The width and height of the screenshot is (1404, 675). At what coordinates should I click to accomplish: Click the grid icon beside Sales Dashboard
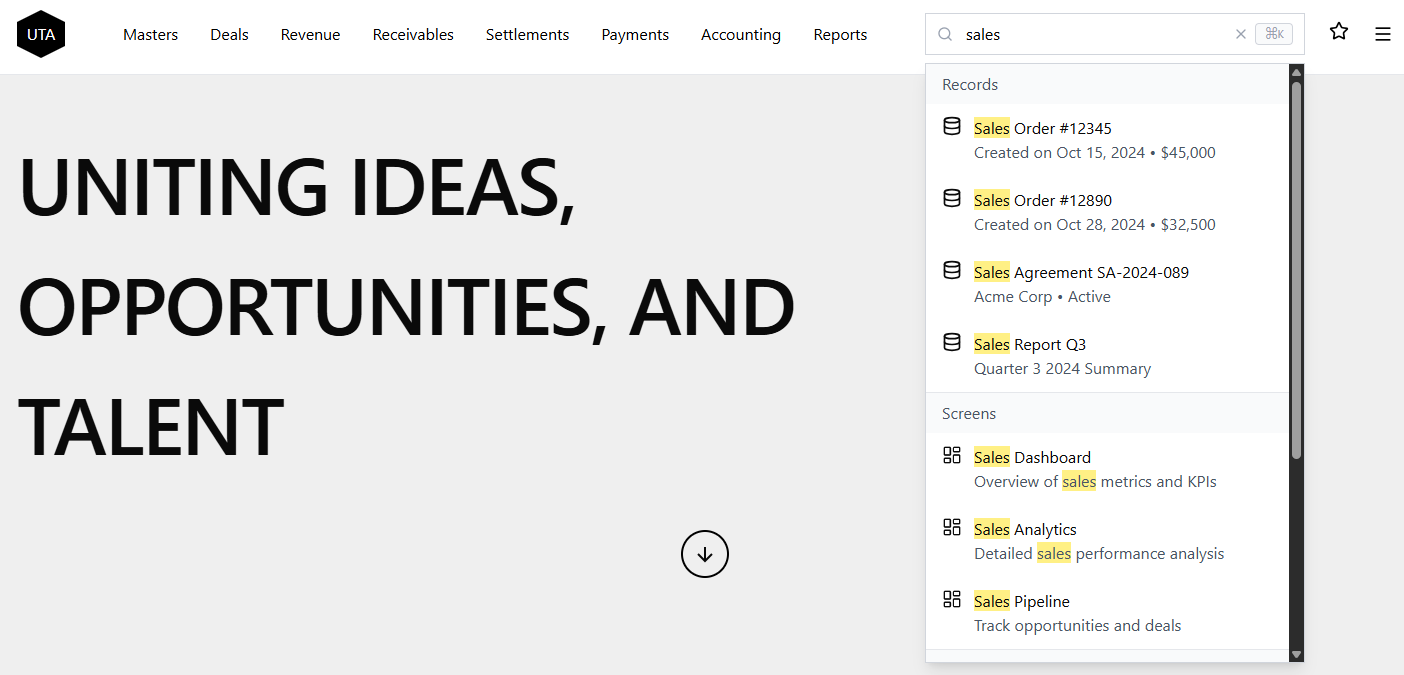coord(951,455)
